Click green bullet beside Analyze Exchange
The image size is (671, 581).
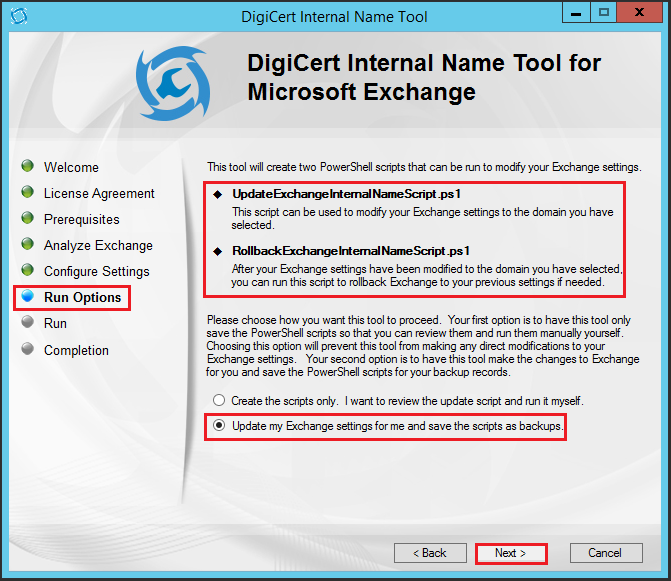pos(27,244)
